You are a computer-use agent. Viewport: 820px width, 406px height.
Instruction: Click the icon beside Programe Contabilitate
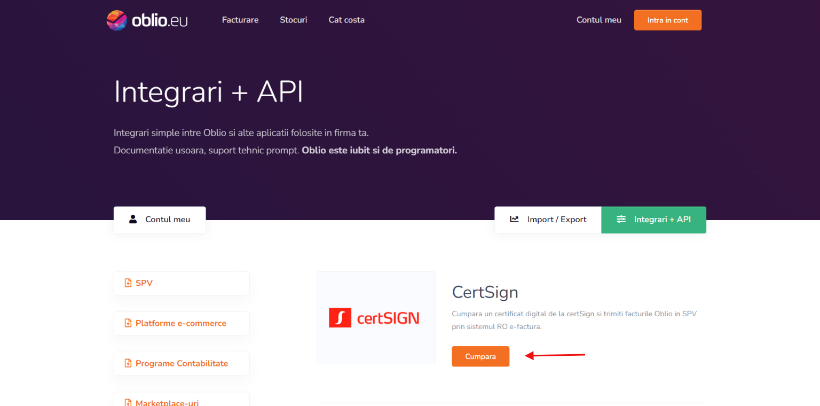128,363
